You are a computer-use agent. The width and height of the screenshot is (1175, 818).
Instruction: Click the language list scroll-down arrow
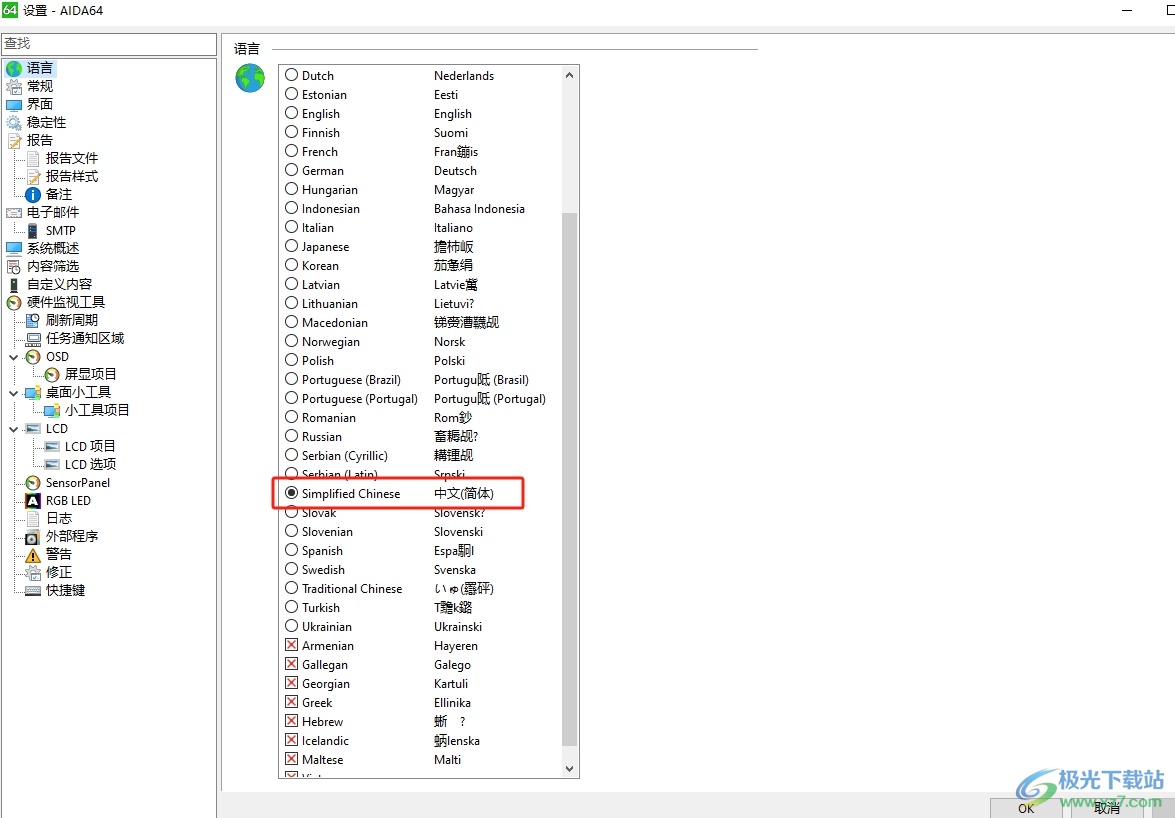[570, 769]
